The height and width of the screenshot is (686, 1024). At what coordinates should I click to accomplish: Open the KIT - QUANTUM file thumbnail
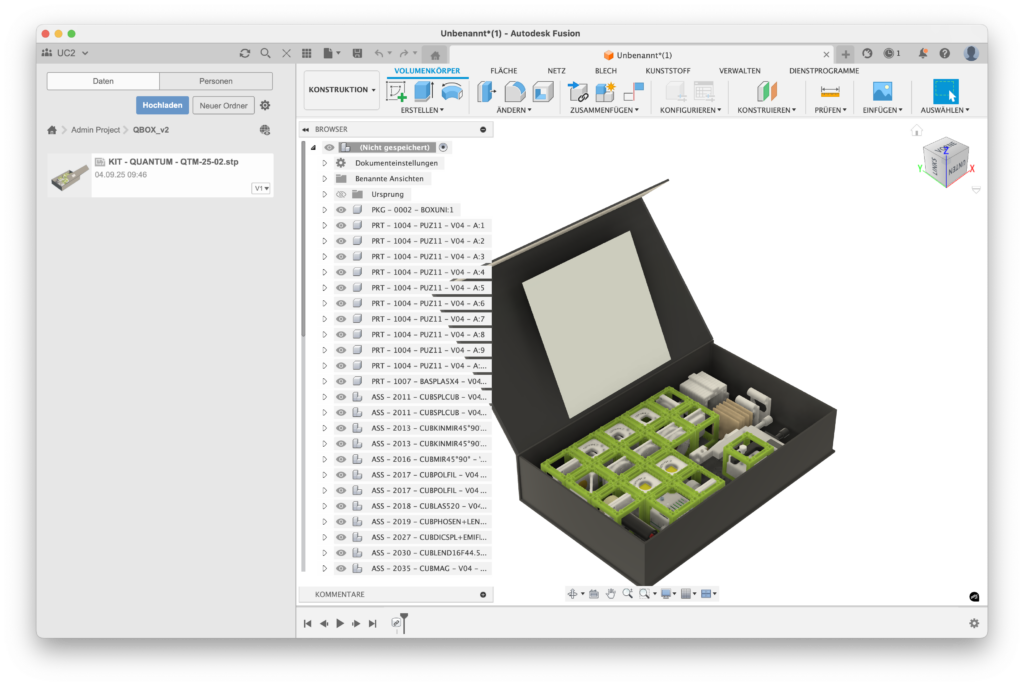tap(69, 175)
